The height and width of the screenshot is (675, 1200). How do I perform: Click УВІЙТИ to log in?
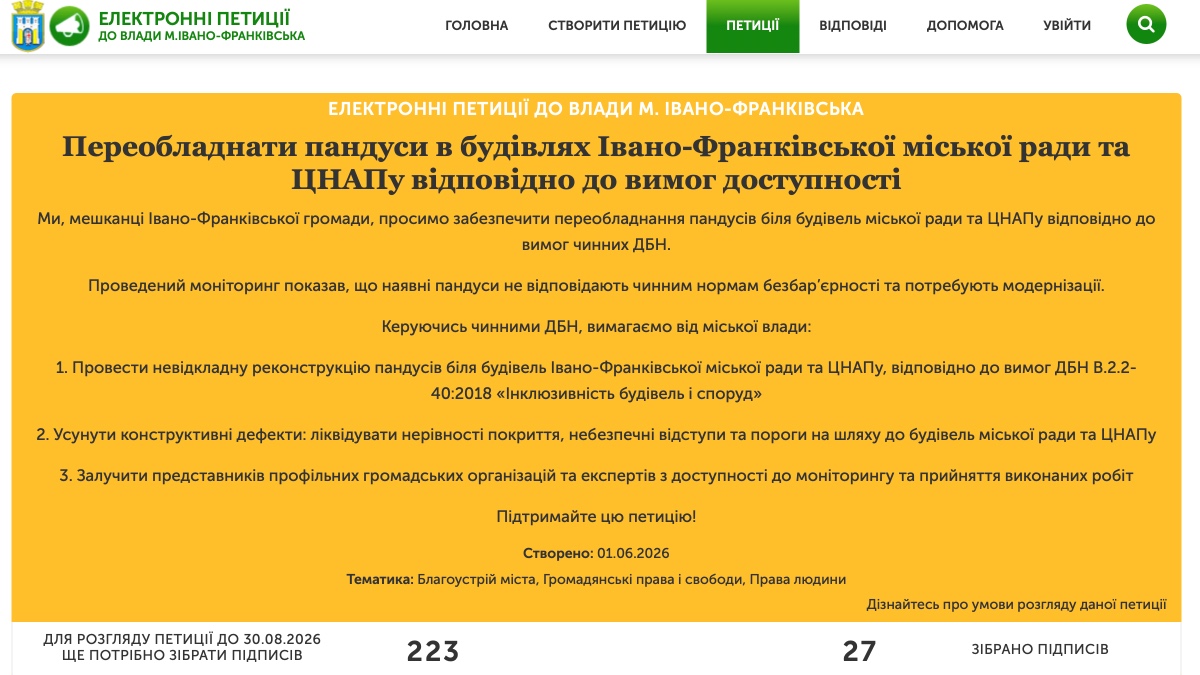tap(1067, 26)
